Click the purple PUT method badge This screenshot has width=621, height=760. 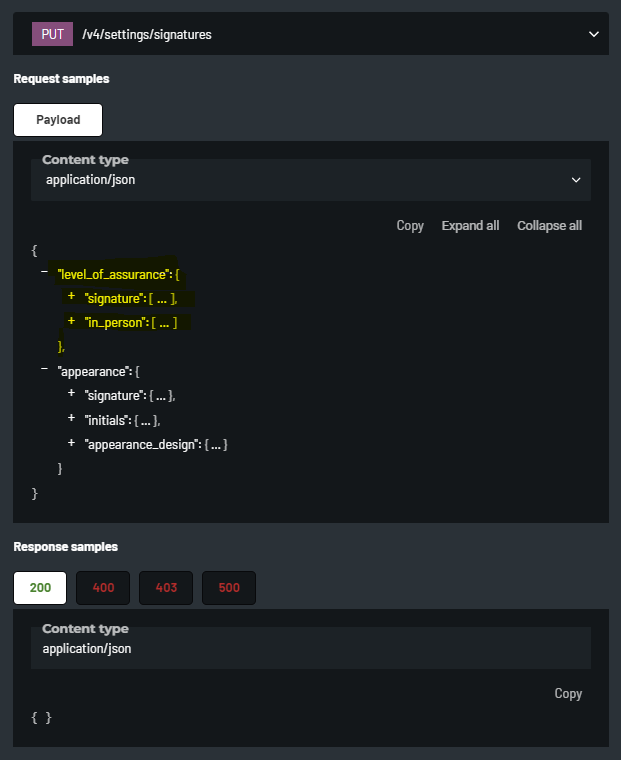coord(52,34)
